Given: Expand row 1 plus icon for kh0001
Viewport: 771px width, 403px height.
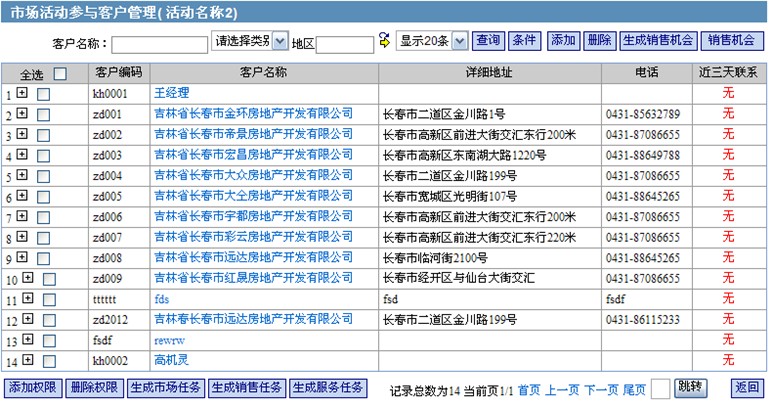Looking at the screenshot, I should [21, 93].
